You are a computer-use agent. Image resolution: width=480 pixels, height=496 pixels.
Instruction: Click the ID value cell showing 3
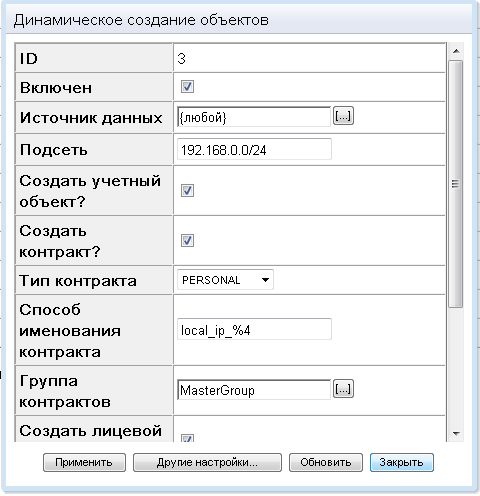click(309, 58)
